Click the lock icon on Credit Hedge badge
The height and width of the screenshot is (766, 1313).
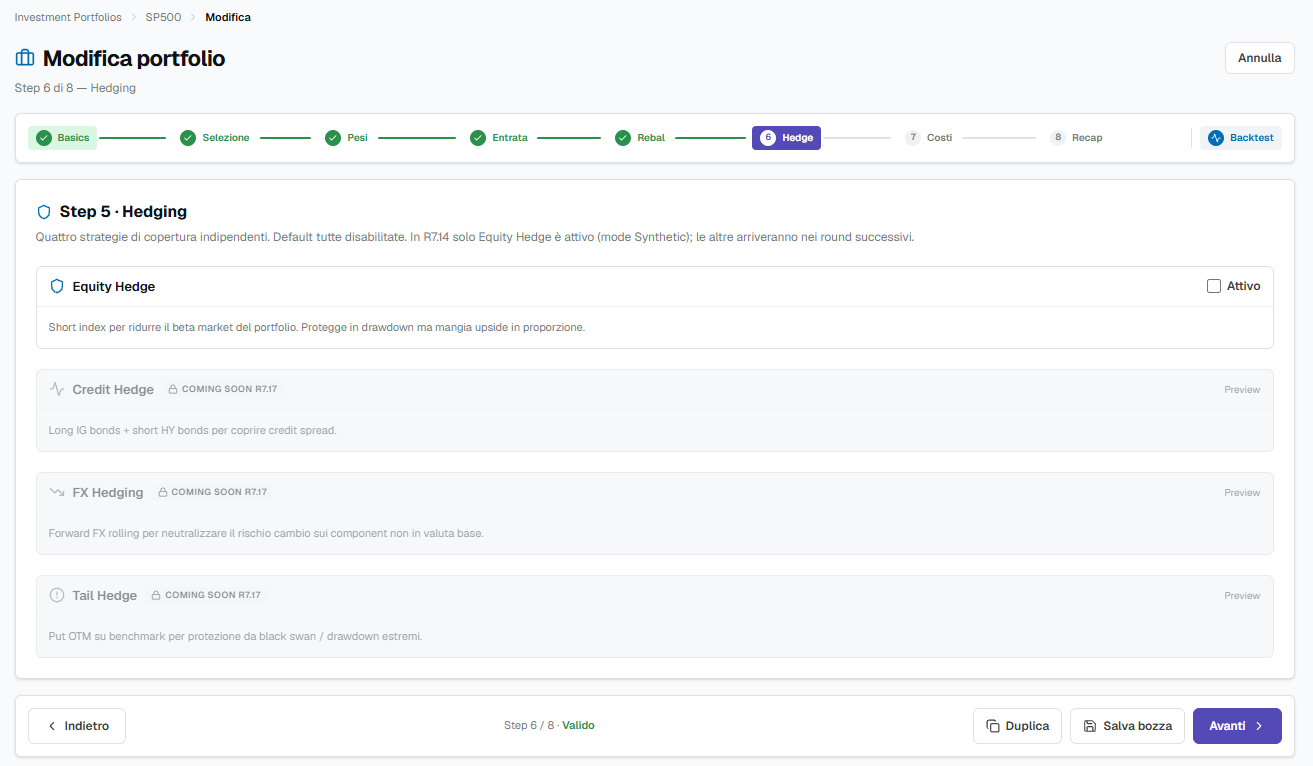tap(173, 389)
